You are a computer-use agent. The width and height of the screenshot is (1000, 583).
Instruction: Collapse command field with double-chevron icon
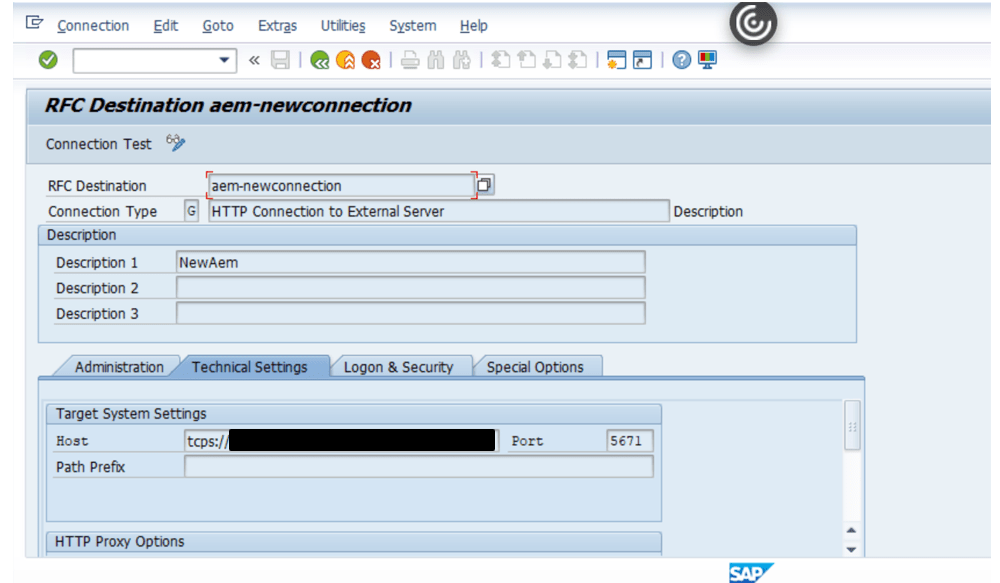pos(254,60)
